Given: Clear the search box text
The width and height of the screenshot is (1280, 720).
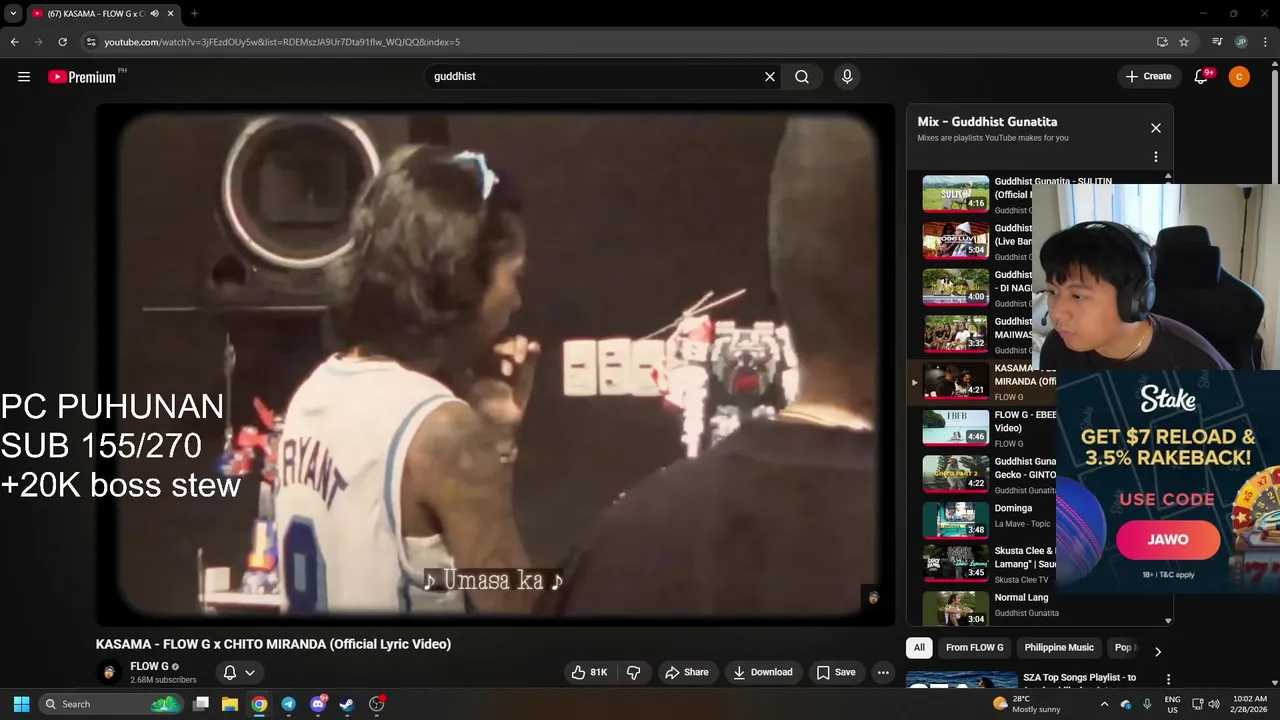Looking at the screenshot, I should pyautogui.click(x=770, y=77).
